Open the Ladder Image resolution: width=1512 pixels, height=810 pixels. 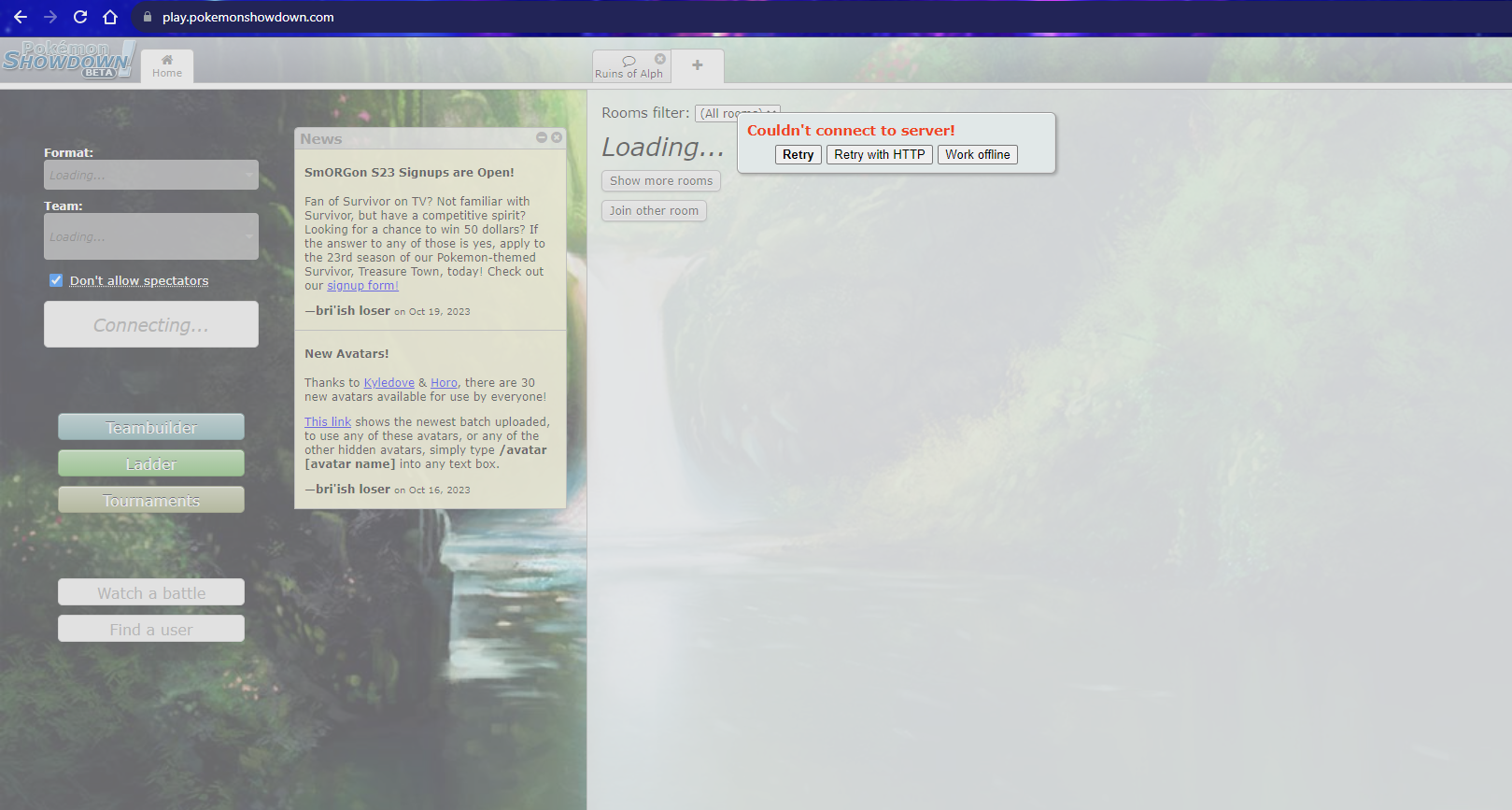(x=151, y=463)
